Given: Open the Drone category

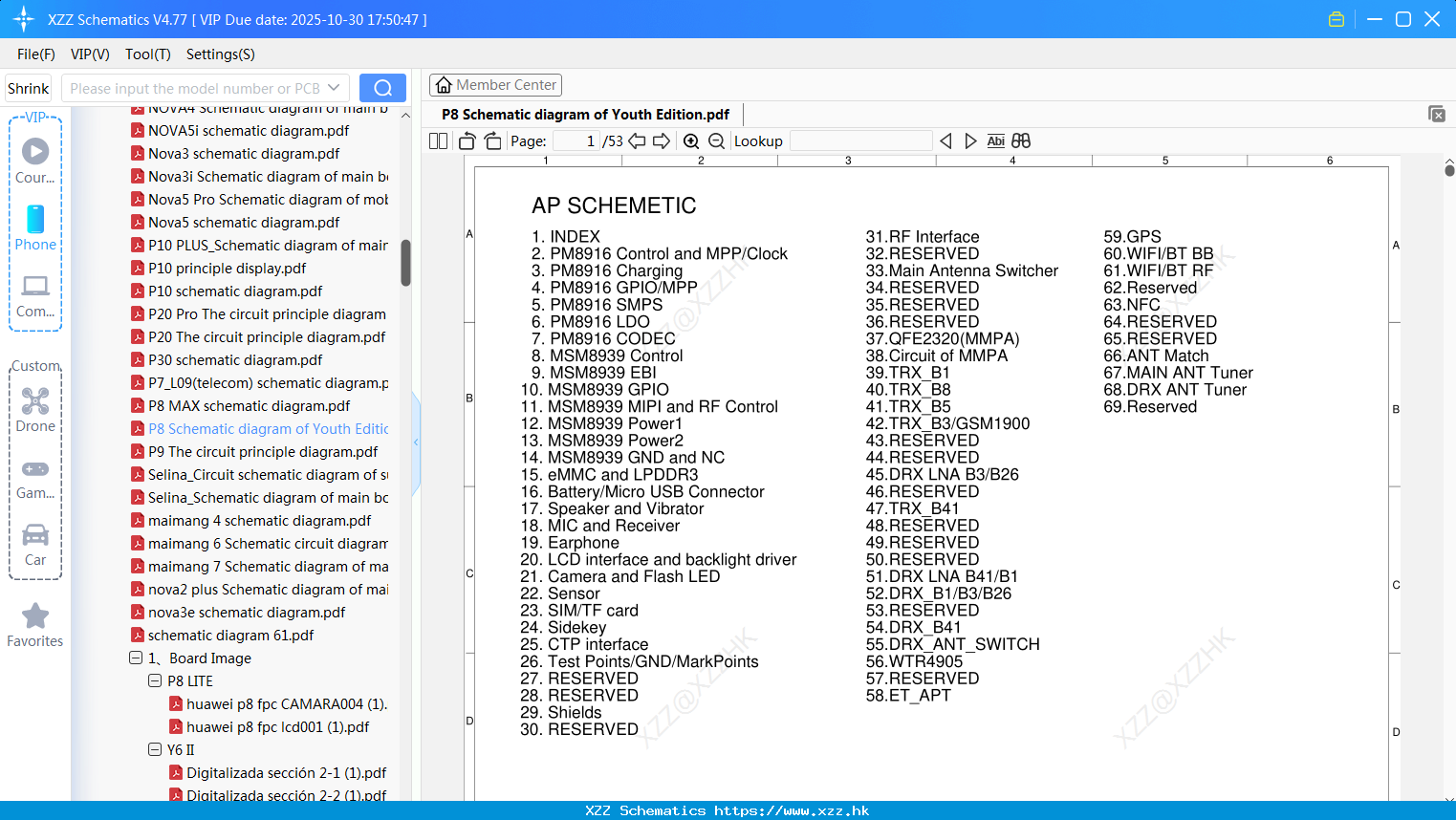Looking at the screenshot, I should pos(35,410).
